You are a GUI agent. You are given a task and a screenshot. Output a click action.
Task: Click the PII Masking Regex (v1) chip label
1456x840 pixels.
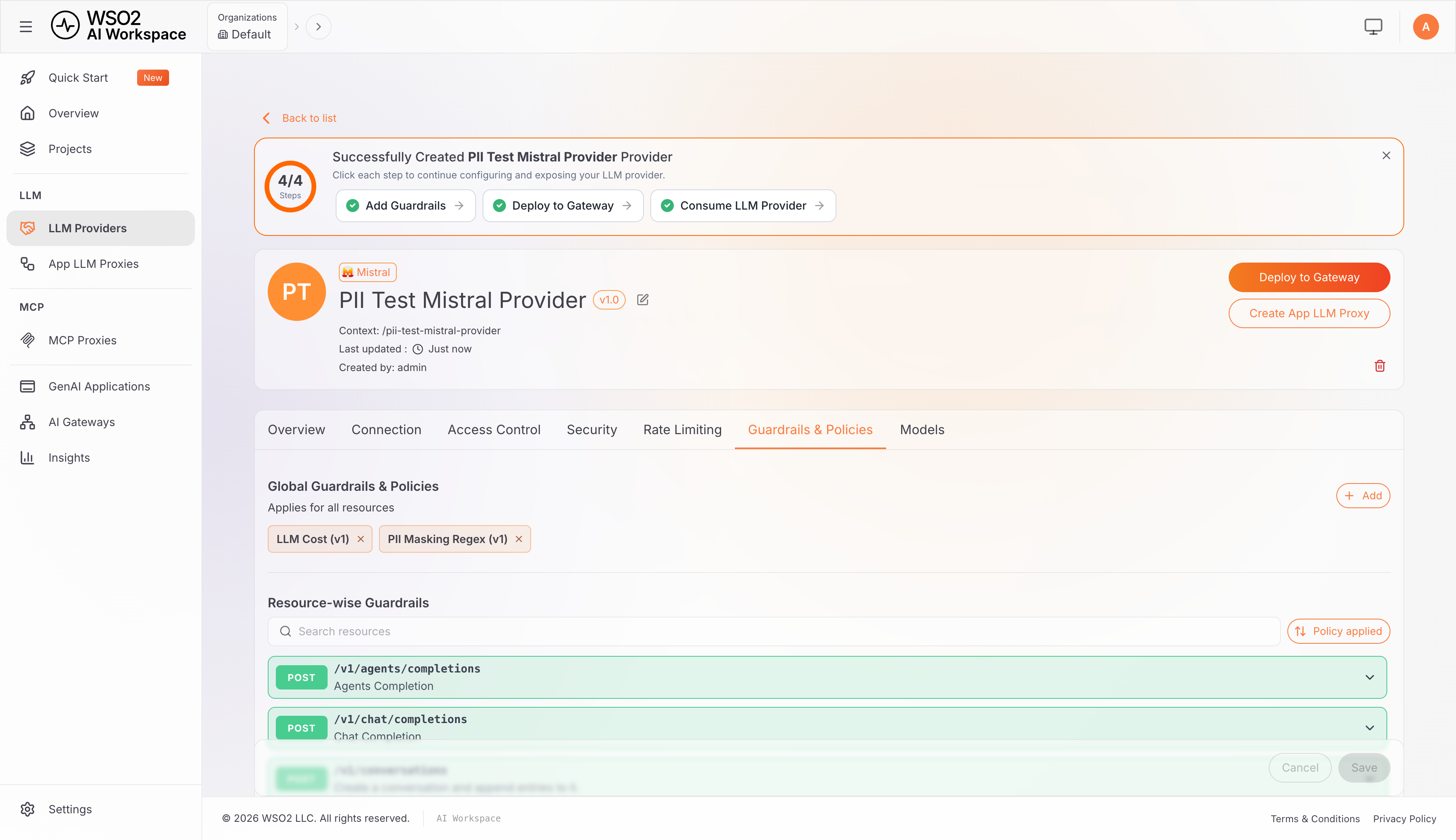coord(447,539)
